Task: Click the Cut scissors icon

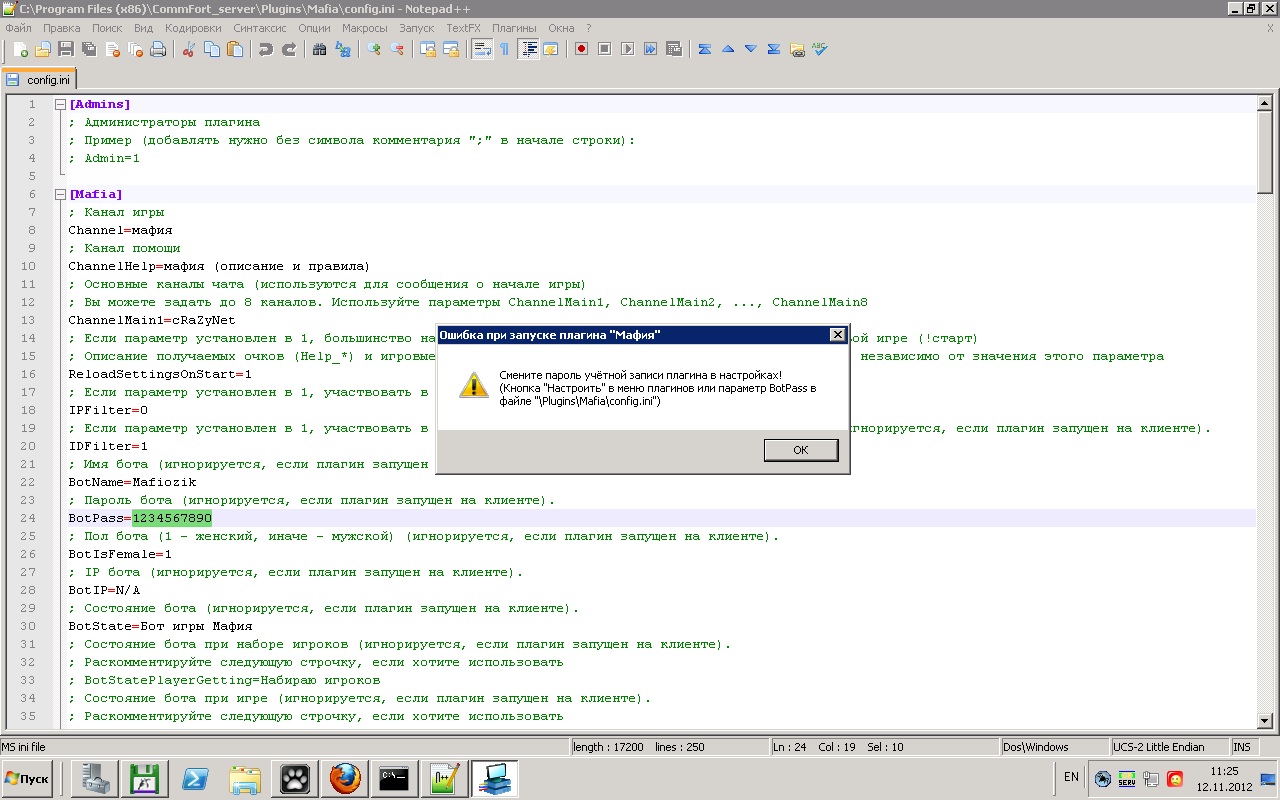Action: (187, 49)
